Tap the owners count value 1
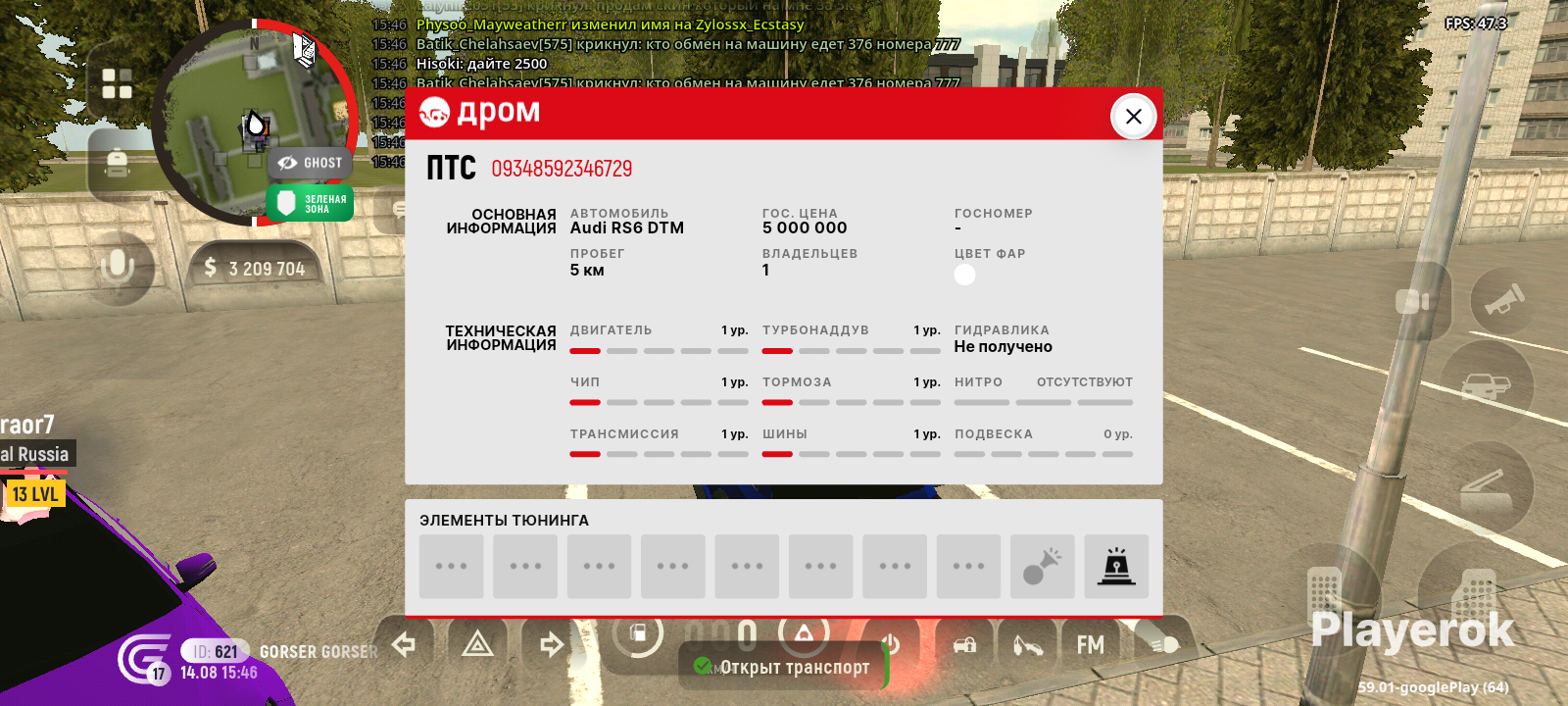 coord(766,270)
